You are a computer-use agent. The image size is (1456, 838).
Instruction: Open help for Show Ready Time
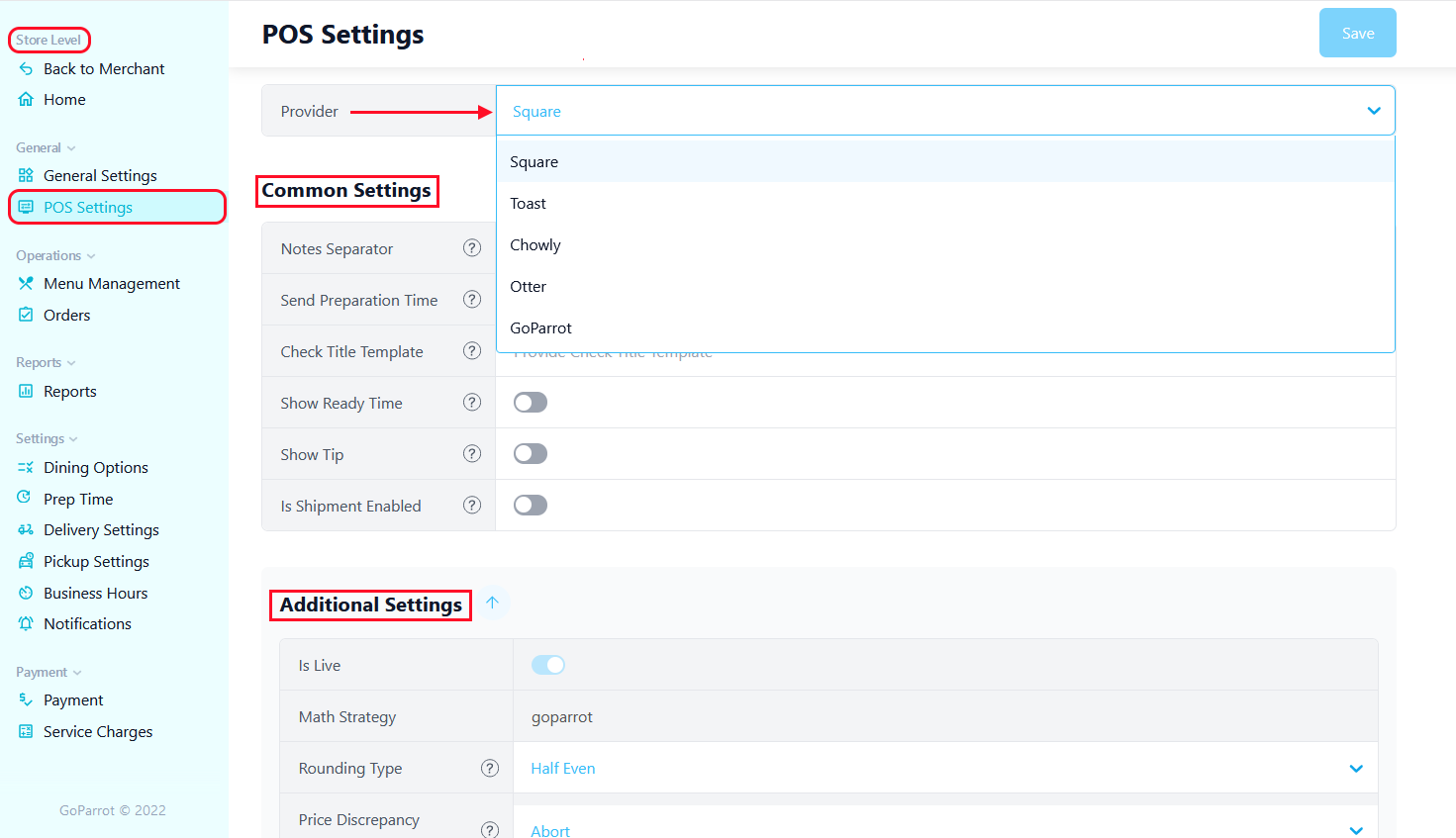(x=472, y=403)
